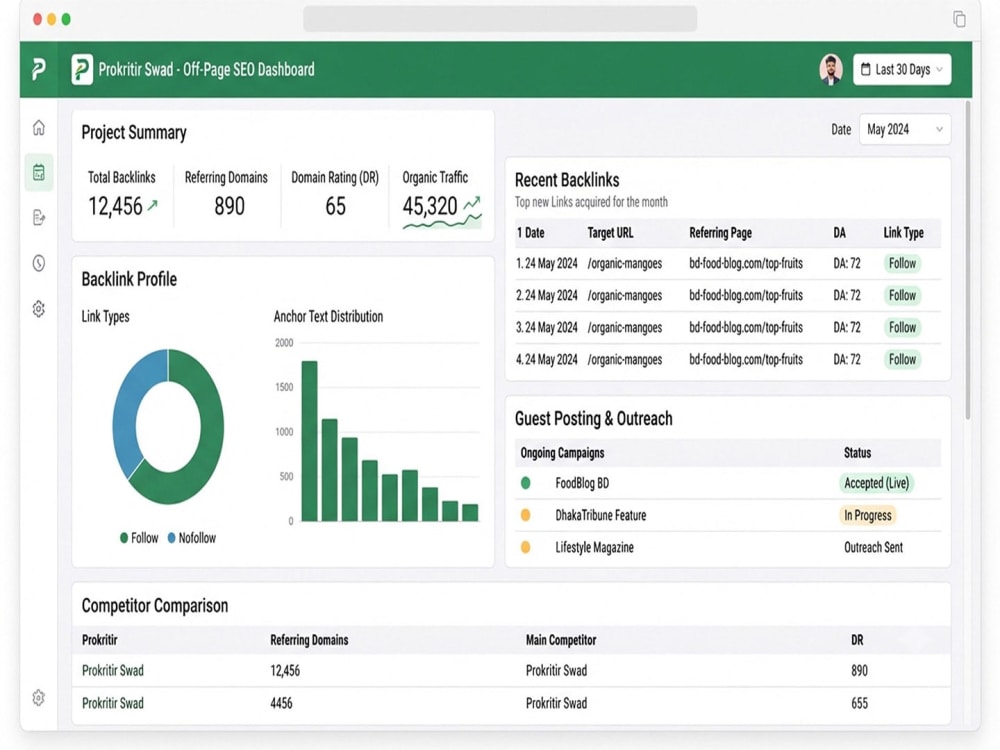Open the document export sidebar icon

(39, 217)
